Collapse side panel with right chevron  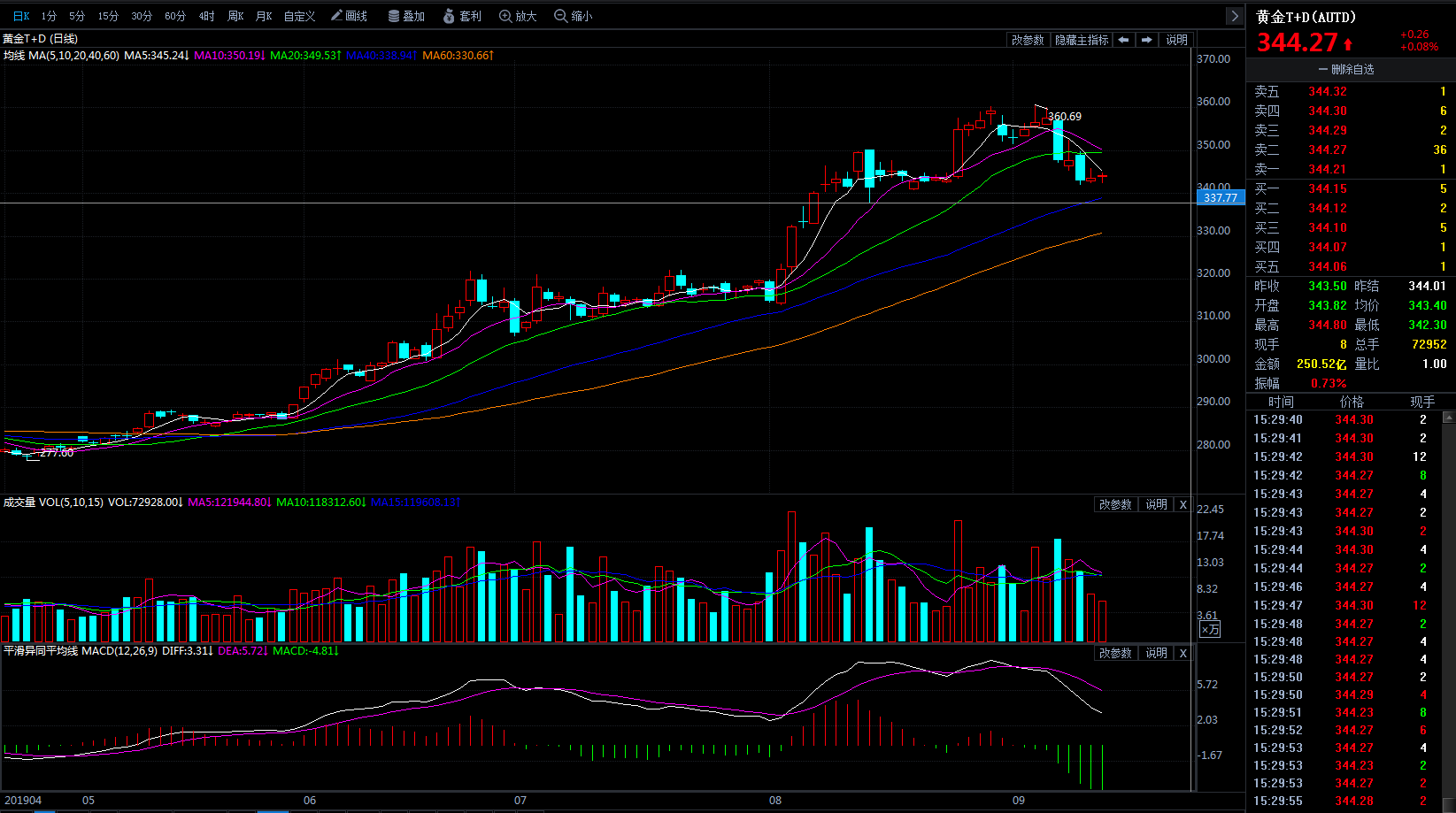point(1235,16)
